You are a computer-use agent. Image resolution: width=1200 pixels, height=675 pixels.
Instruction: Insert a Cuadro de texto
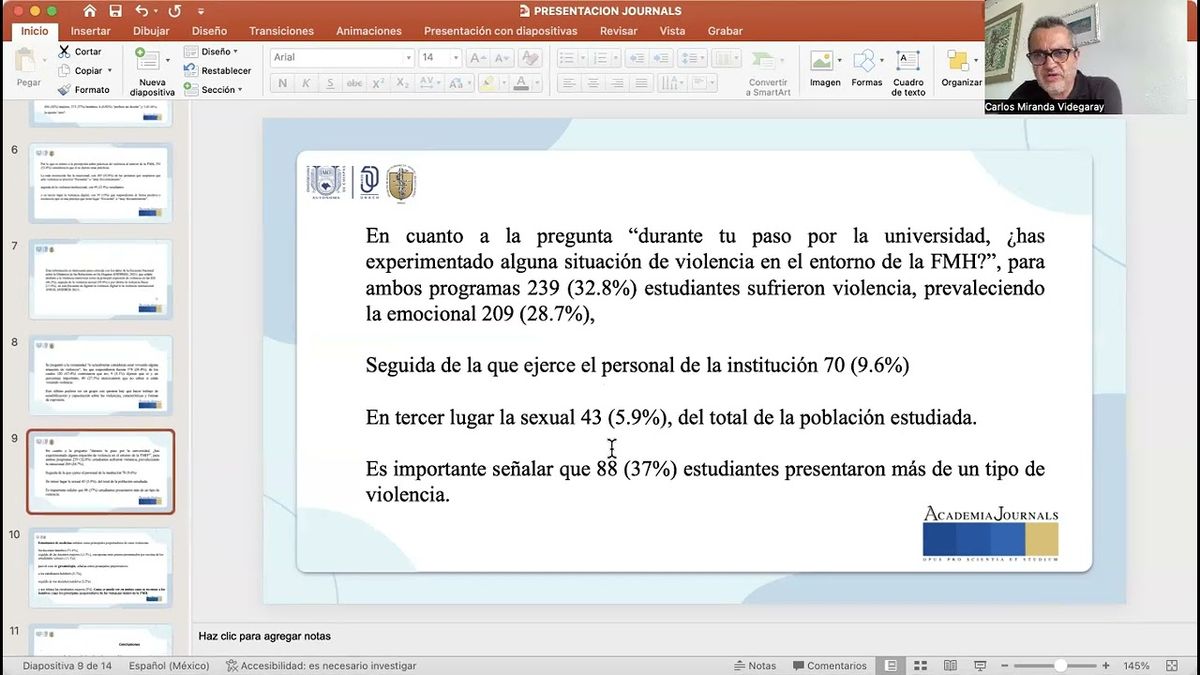coord(908,72)
